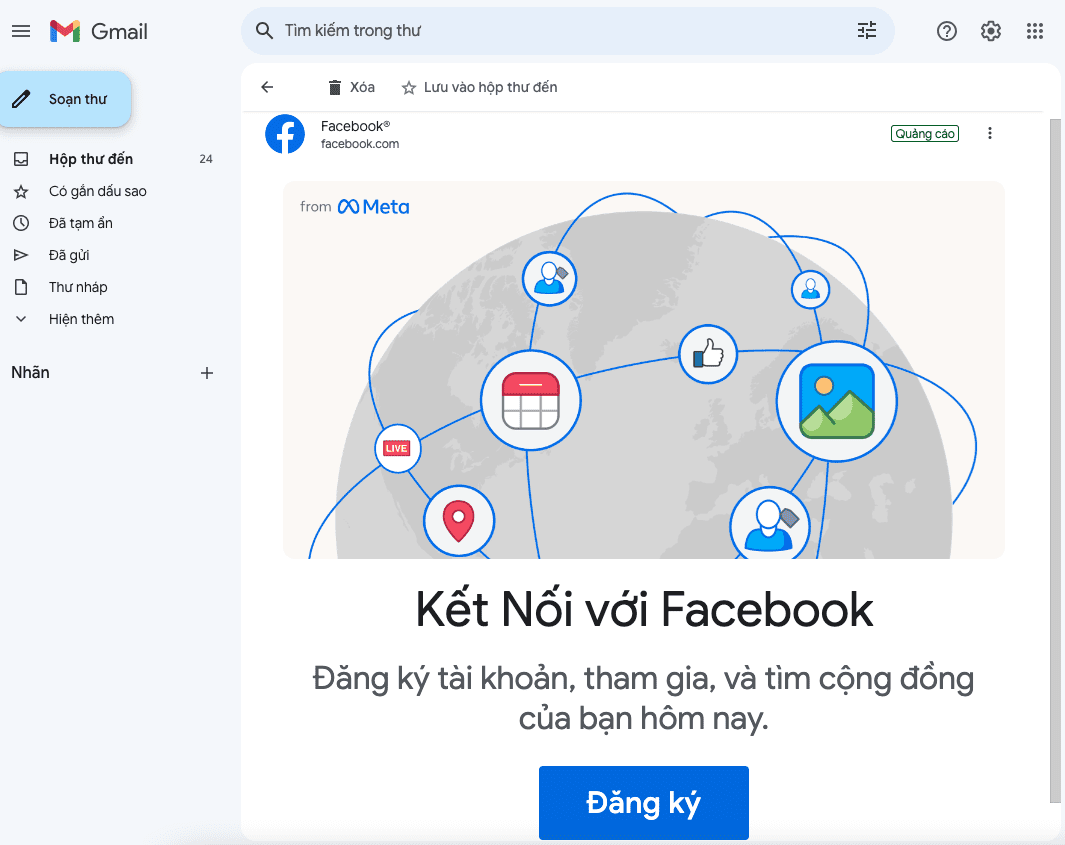This screenshot has width=1065, height=845.
Task: Open Có gắn dấu sao folder
Action: tap(98, 192)
